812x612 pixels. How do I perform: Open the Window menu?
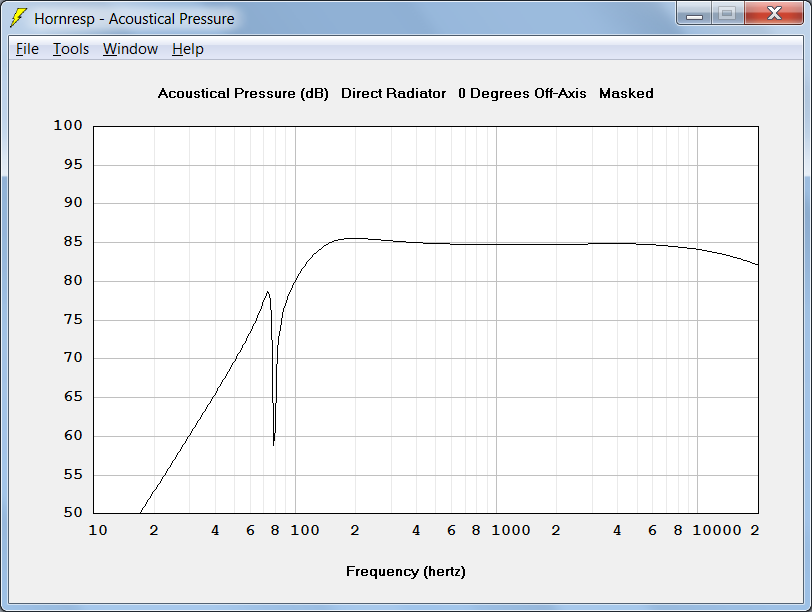[130, 49]
